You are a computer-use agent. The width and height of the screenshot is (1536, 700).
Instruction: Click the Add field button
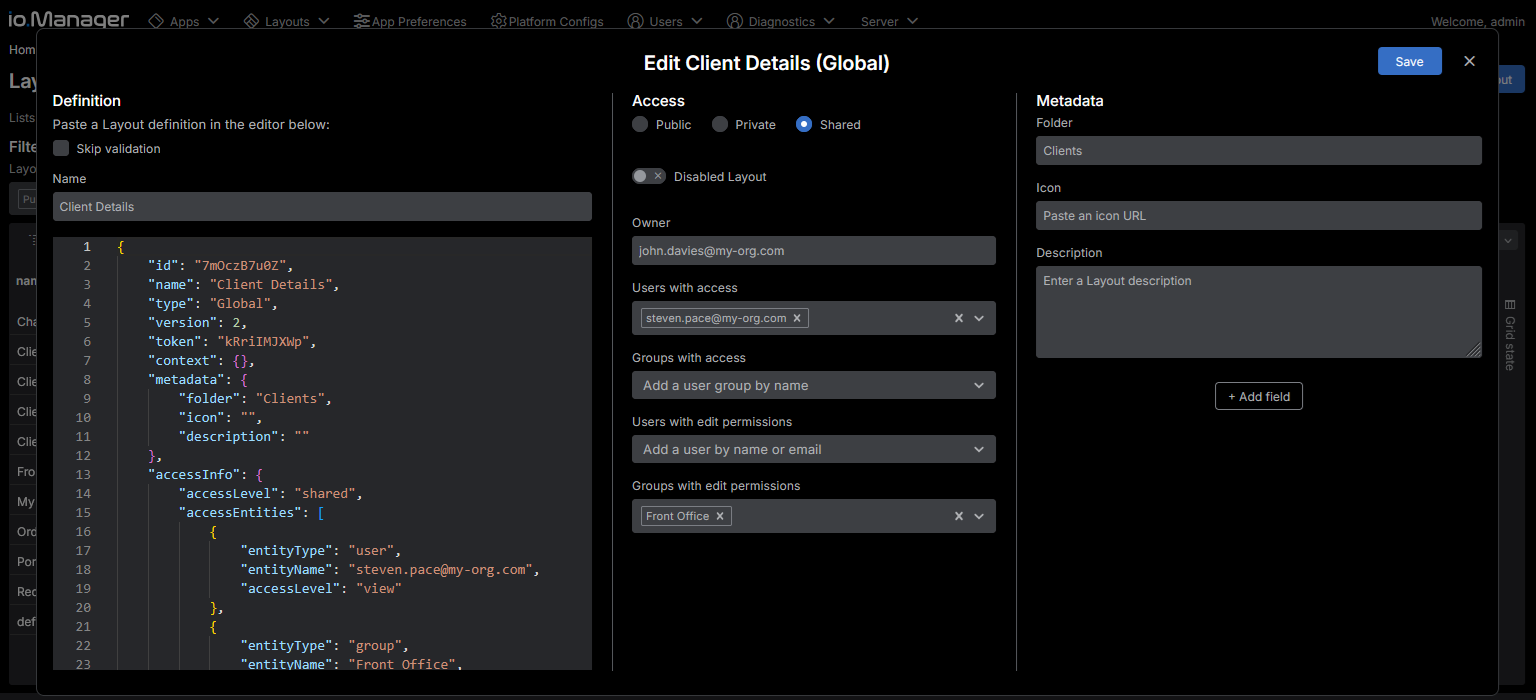coord(1259,396)
